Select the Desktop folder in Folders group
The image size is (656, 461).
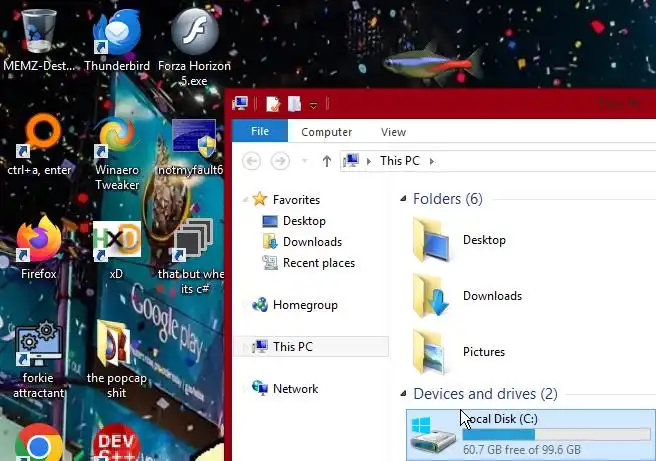(x=460, y=240)
